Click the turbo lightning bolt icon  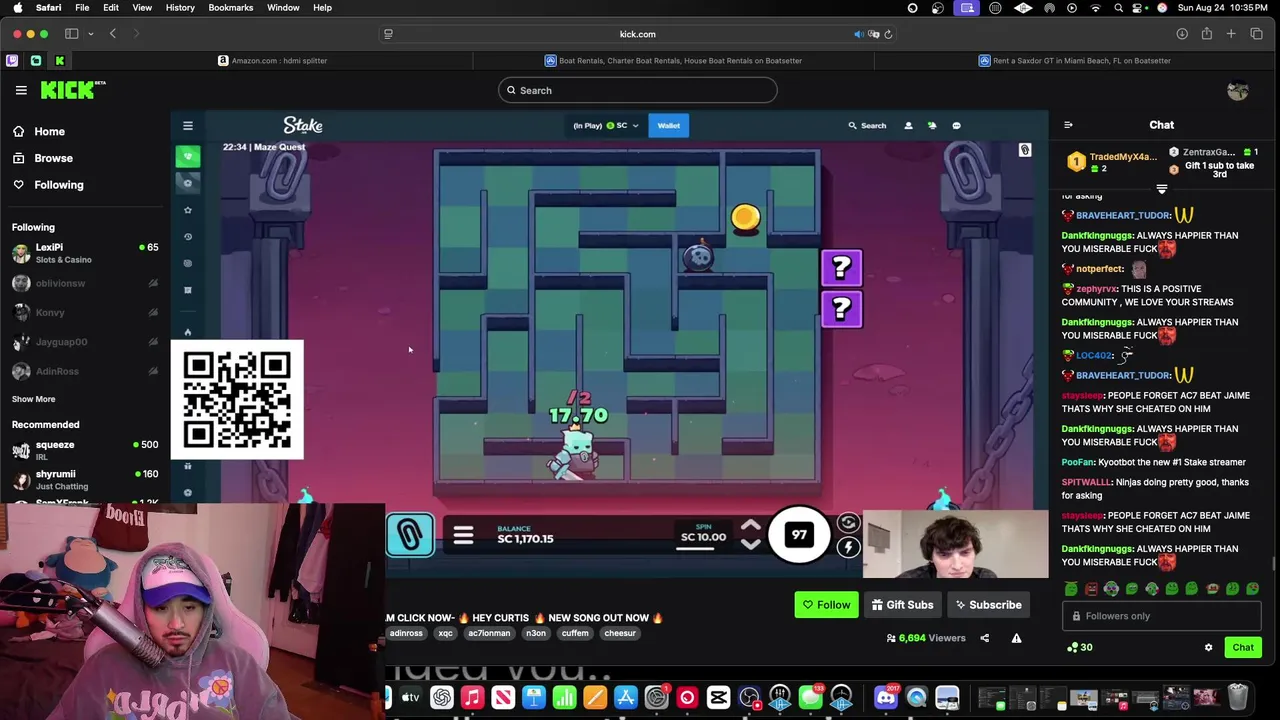point(848,547)
